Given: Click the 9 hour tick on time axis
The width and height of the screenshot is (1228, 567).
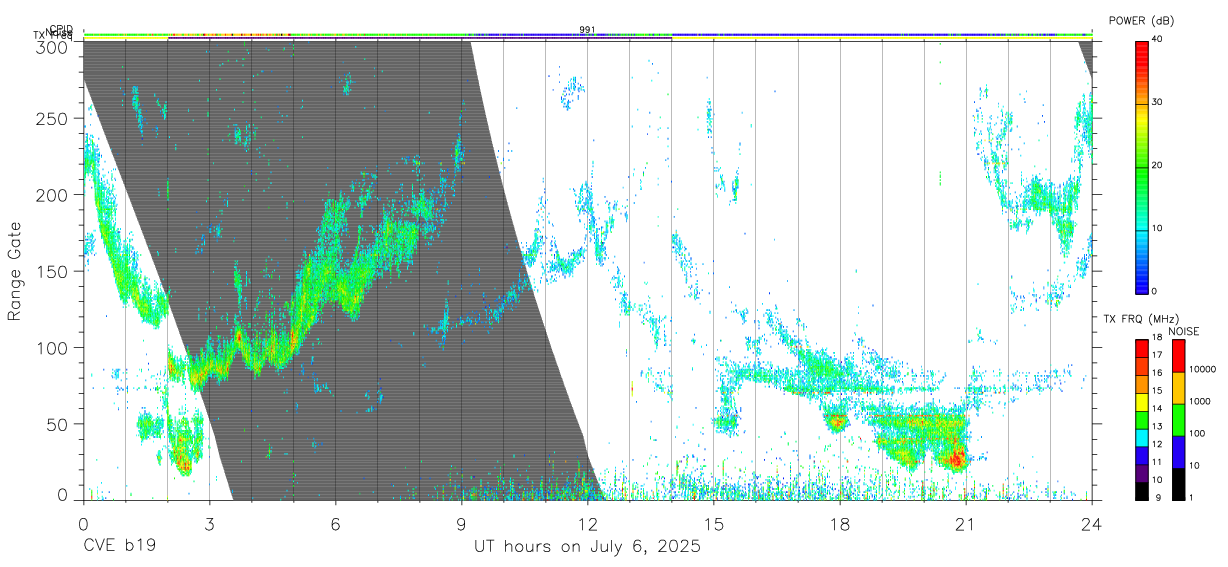Looking at the screenshot, I should coord(461,523).
